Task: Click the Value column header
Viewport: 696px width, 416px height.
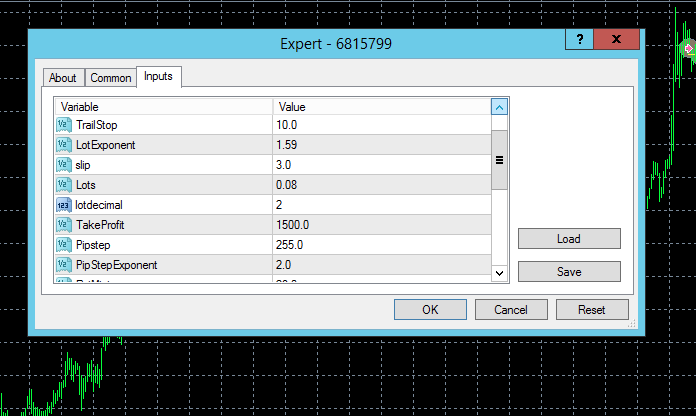Action: tap(382, 107)
